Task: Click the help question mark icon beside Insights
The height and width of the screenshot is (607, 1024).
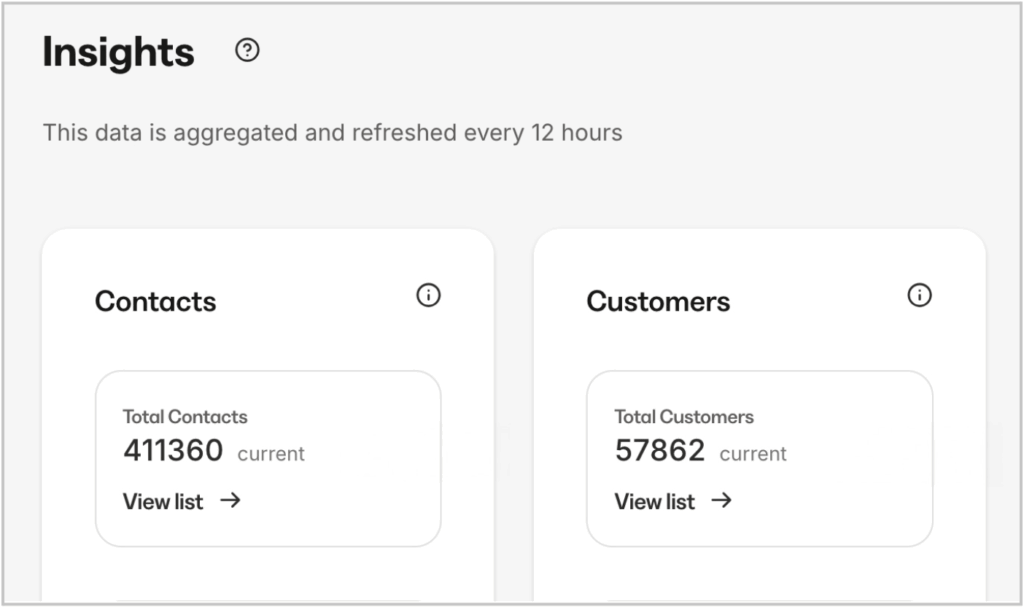Action: coord(247,51)
